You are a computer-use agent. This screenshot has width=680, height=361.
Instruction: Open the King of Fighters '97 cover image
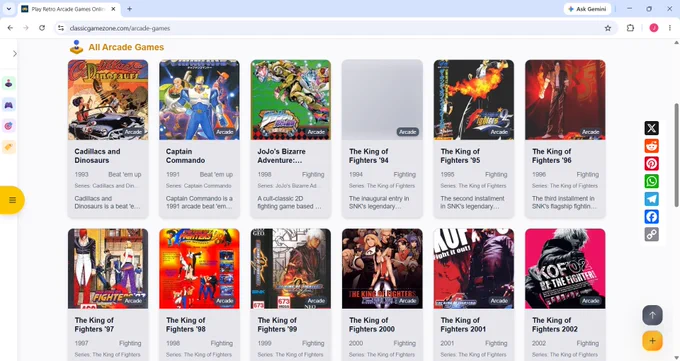coord(108,269)
